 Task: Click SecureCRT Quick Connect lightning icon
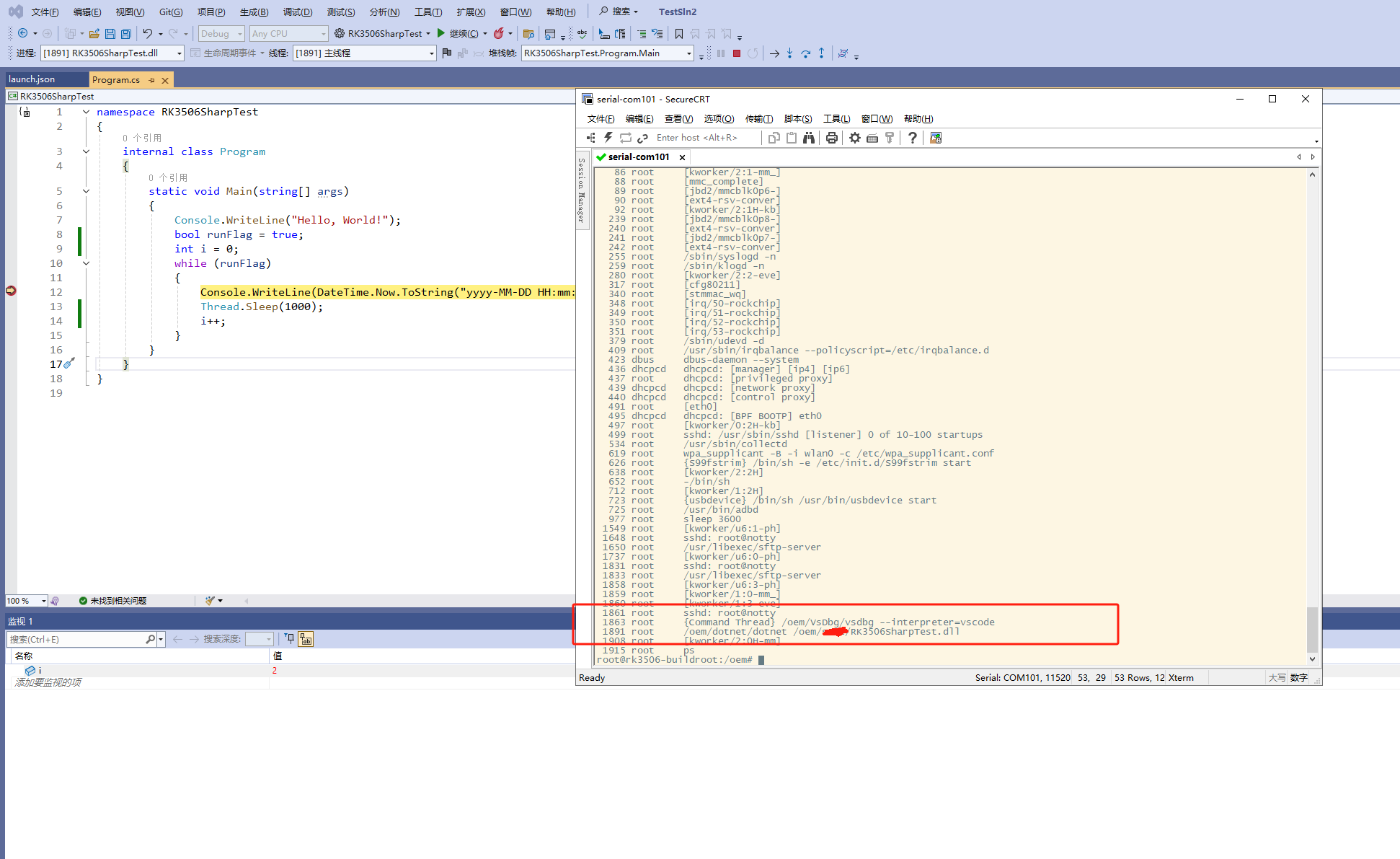pos(608,138)
